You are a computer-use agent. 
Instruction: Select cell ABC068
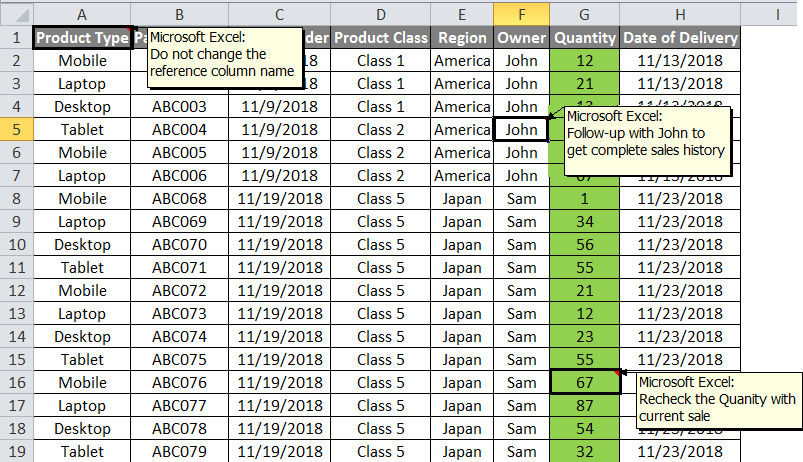pos(179,199)
